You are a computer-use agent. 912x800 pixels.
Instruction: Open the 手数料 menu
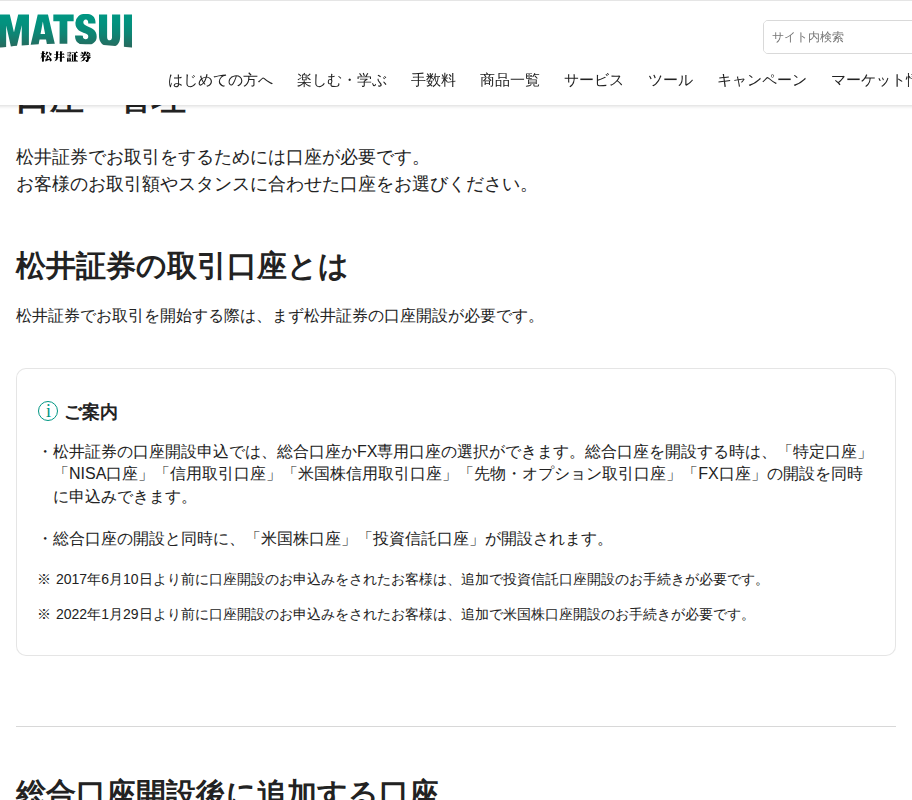[433, 80]
